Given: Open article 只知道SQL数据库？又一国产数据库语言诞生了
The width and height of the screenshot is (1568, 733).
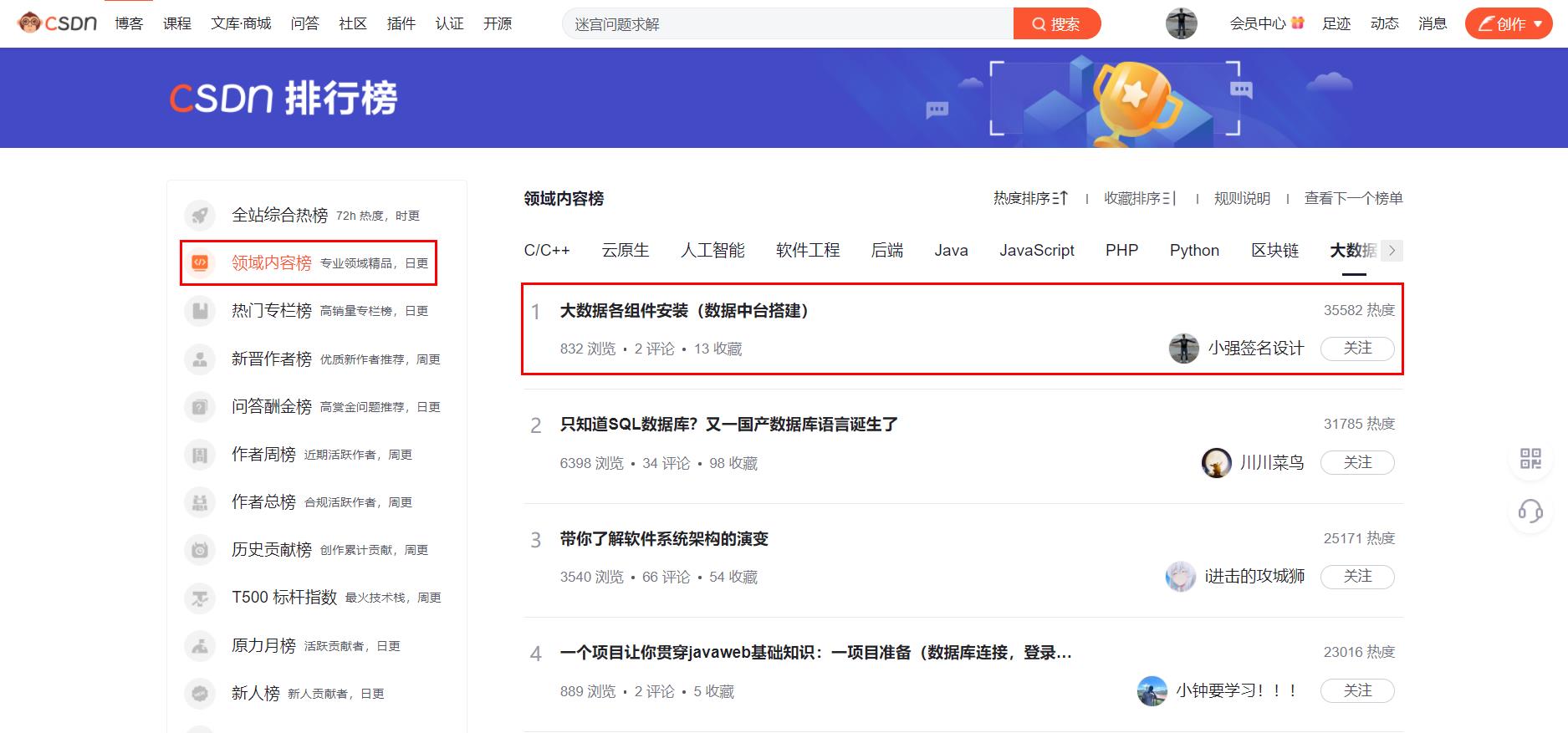Looking at the screenshot, I should [x=728, y=425].
